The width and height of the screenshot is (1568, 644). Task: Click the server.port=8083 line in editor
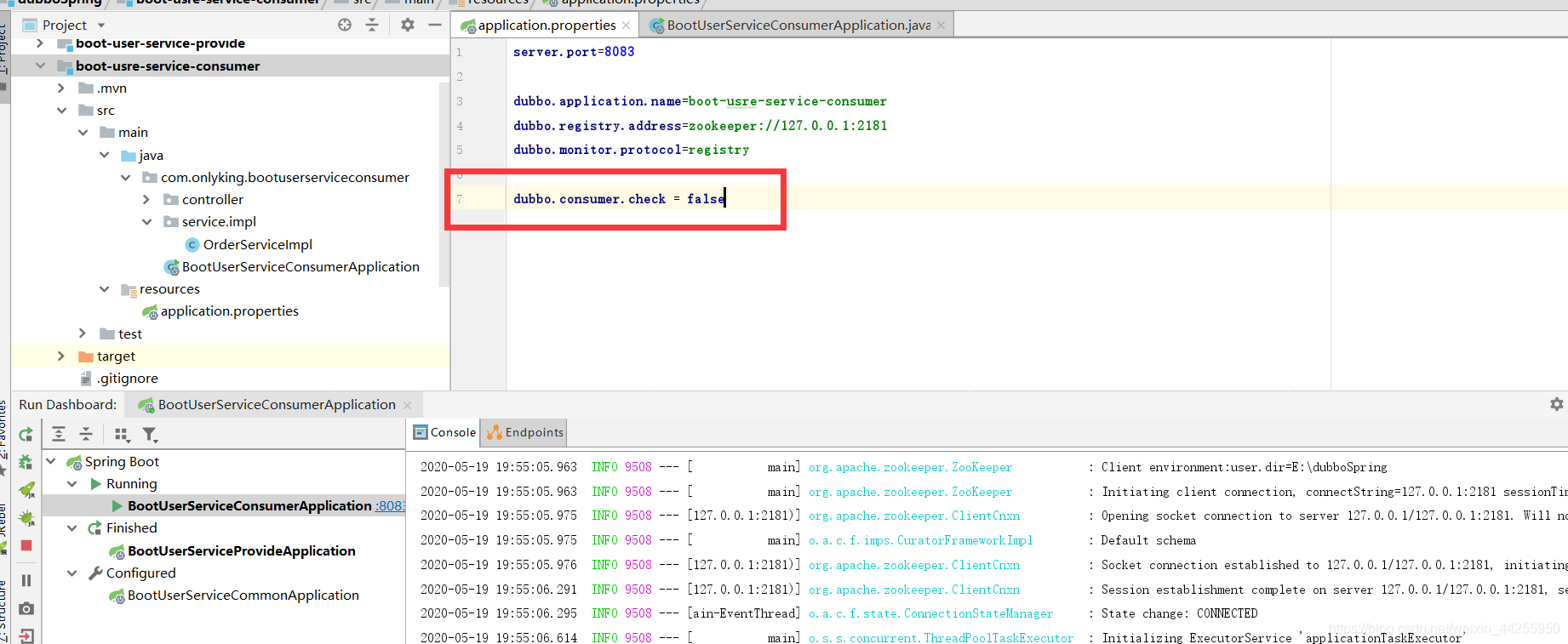click(574, 52)
